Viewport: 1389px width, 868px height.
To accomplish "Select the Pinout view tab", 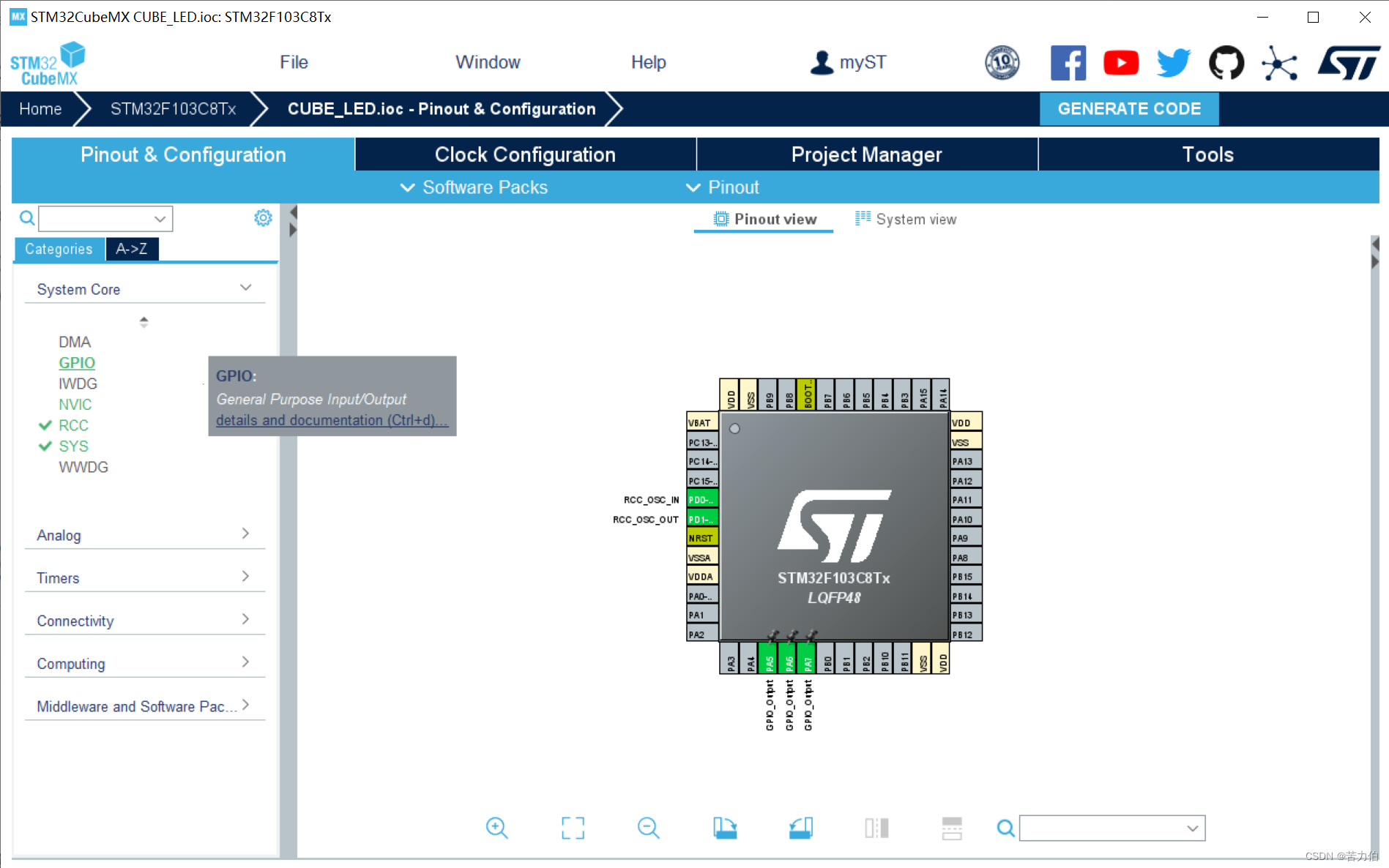I will pyautogui.click(x=764, y=219).
